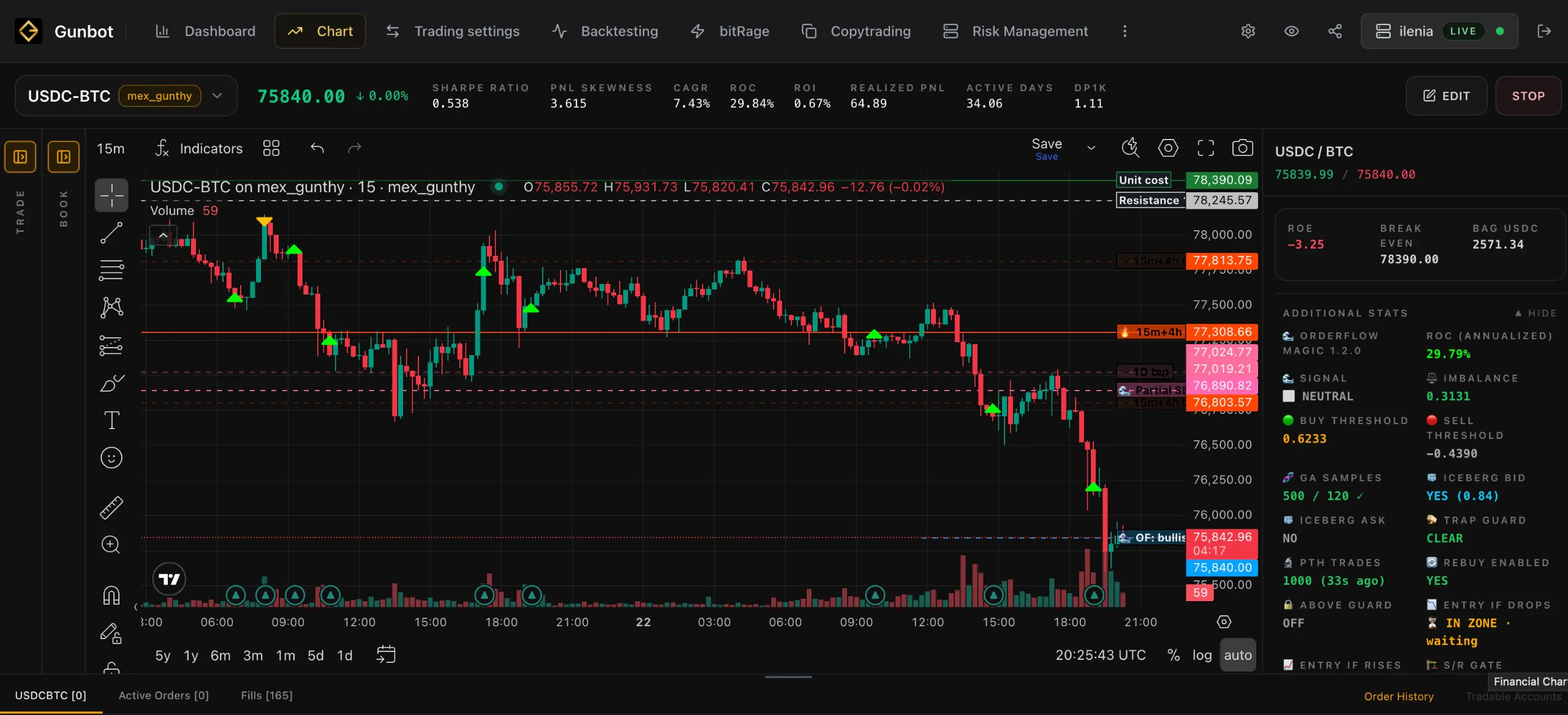Open the chart layout templates icon

271,149
